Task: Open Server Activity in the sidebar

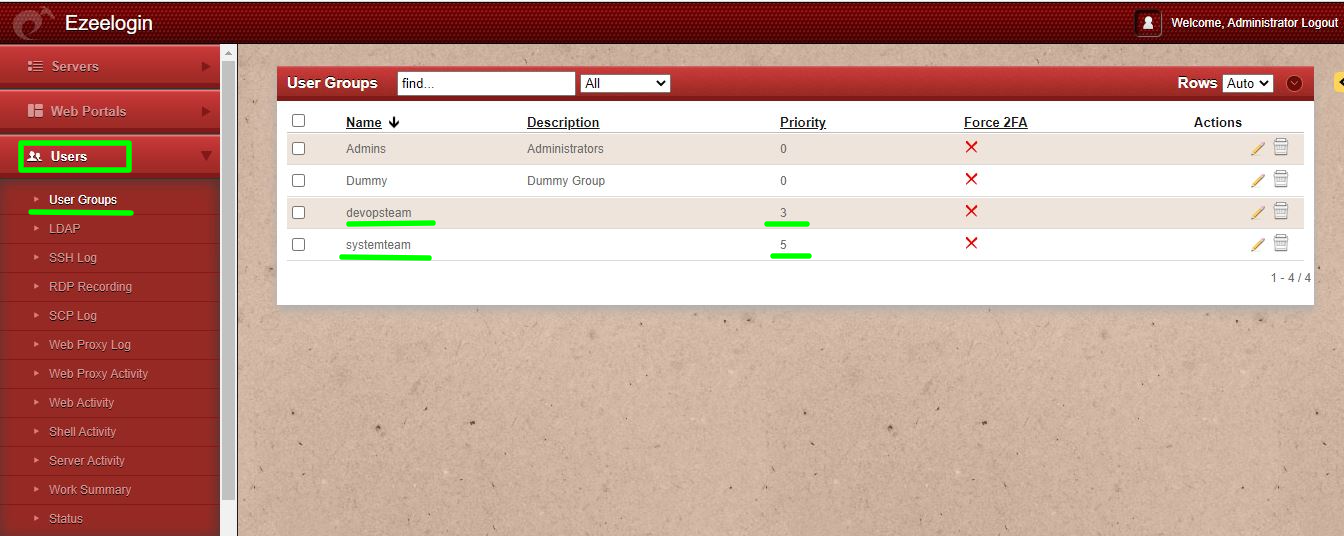Action: point(87,460)
